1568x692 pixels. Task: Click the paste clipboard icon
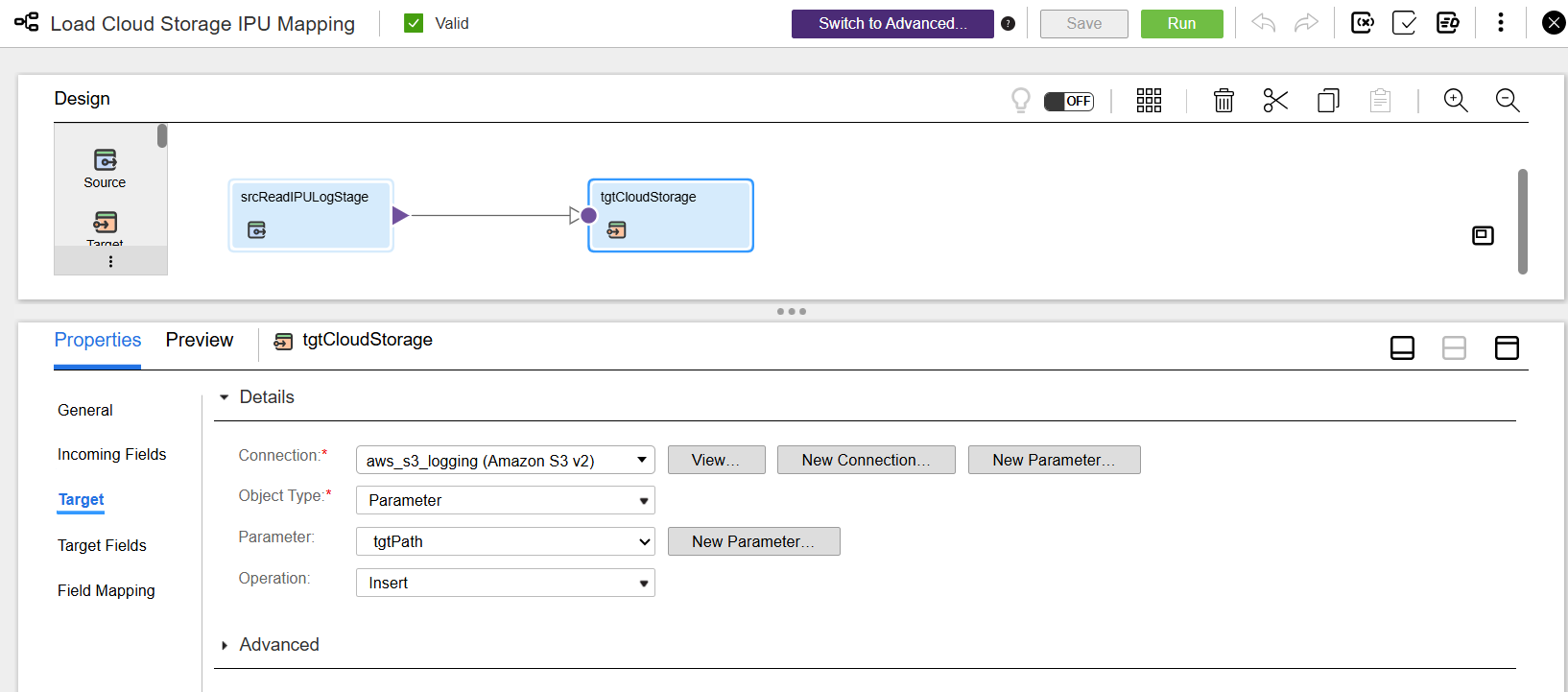(x=1380, y=101)
